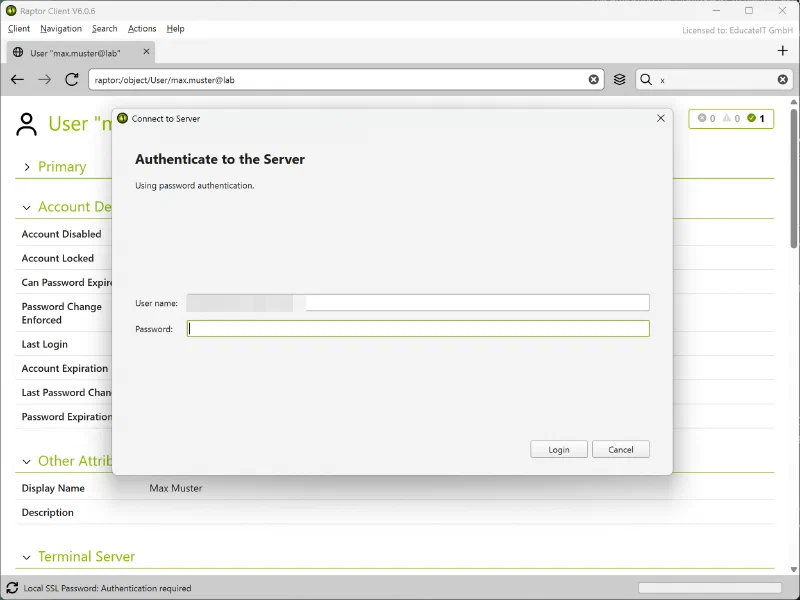
Task: Collapse the Other Attributes section
Action: [27, 462]
